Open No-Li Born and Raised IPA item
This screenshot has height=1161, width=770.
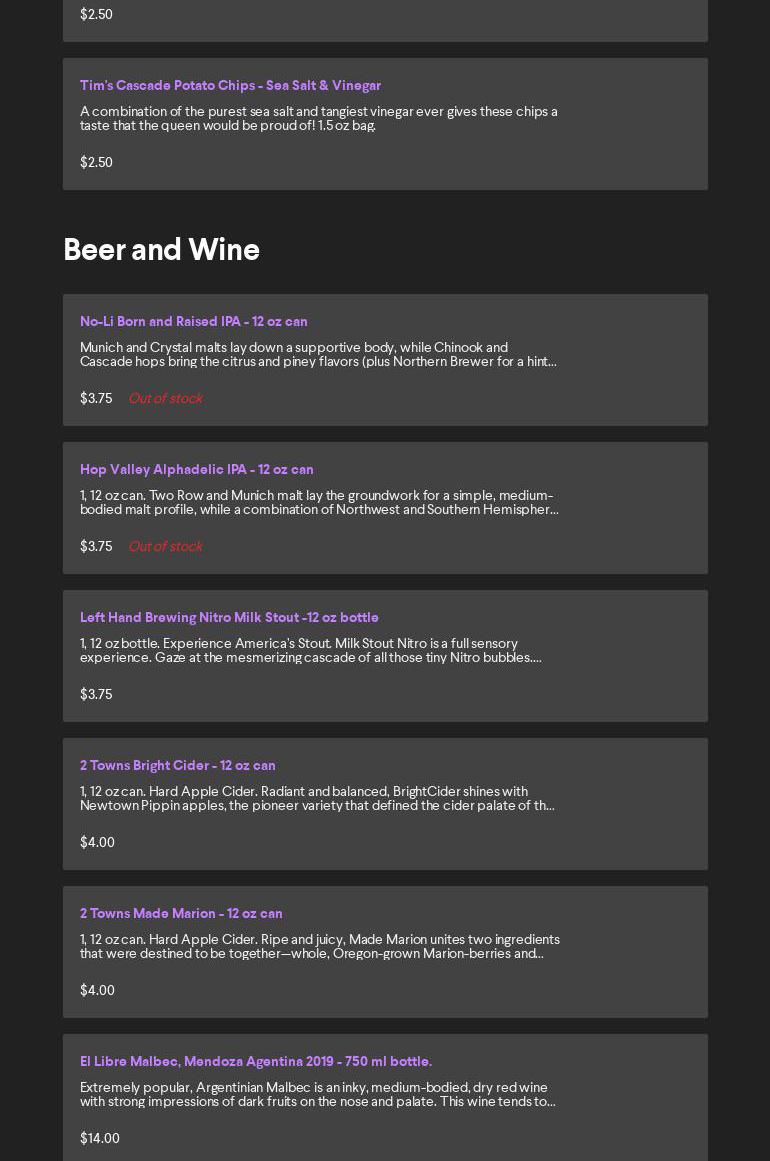(x=194, y=322)
